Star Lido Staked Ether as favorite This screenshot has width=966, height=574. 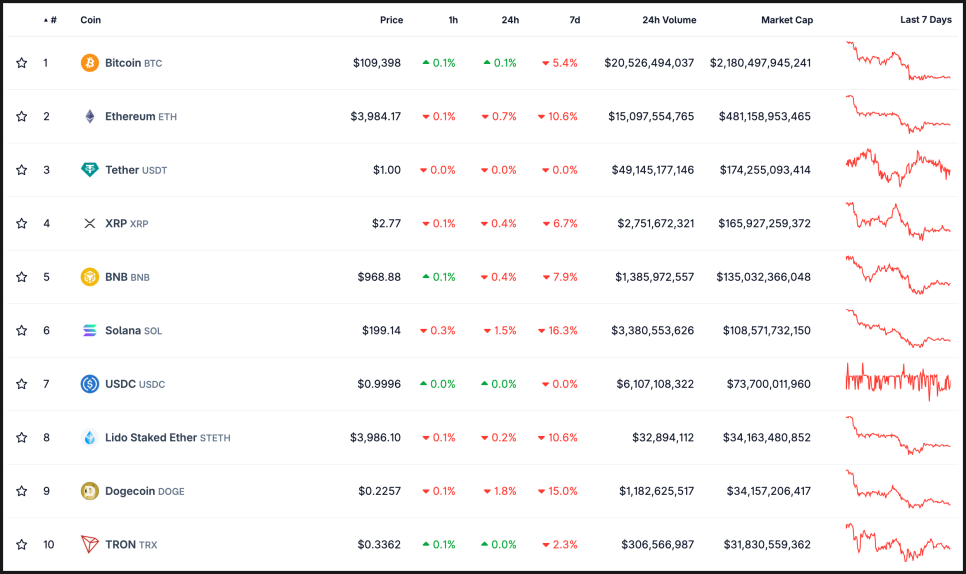pos(22,438)
